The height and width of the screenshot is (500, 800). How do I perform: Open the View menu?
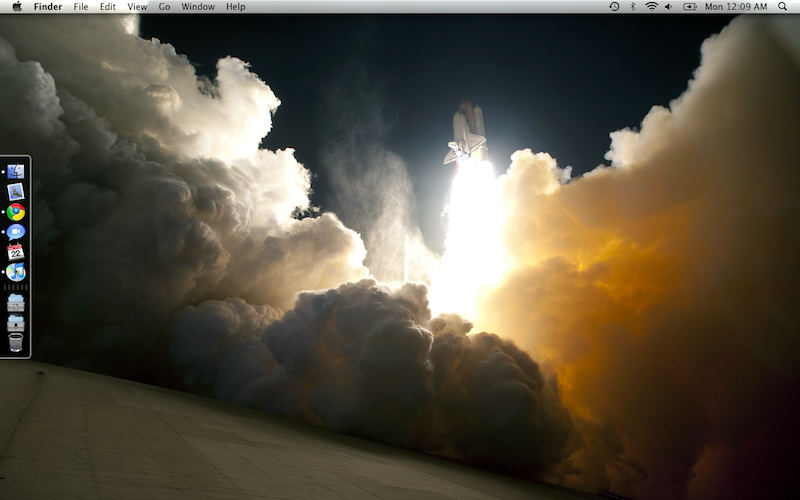coord(137,7)
